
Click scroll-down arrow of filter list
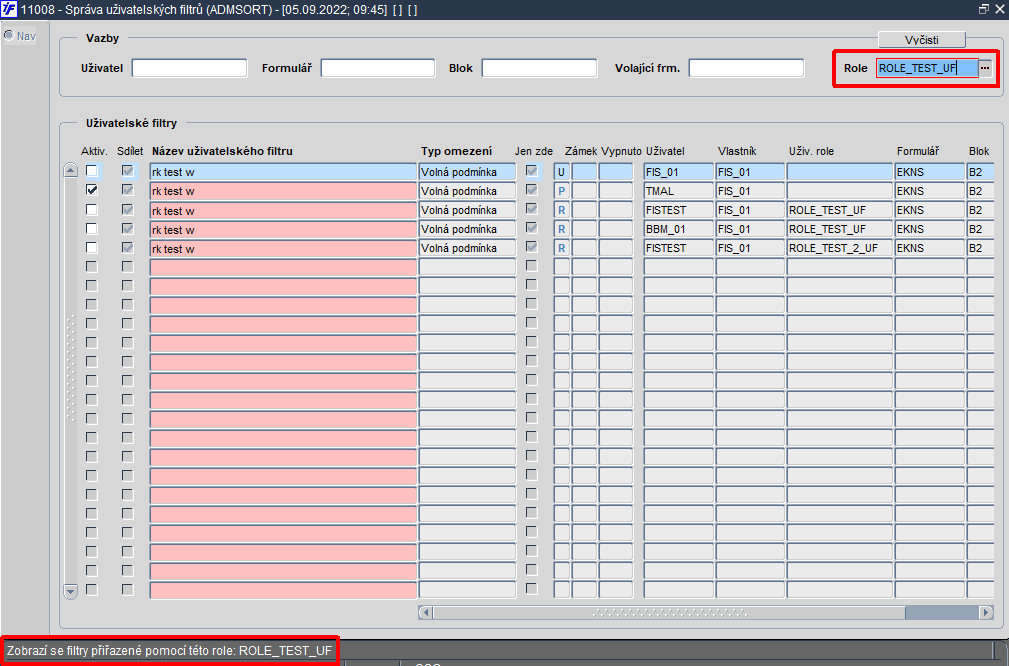(x=71, y=591)
